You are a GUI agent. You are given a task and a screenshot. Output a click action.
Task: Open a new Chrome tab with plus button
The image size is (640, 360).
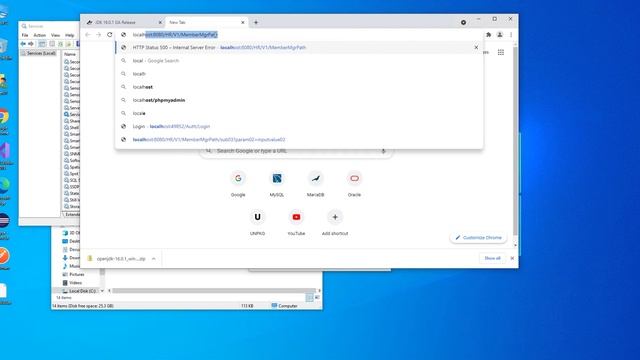(x=256, y=22)
